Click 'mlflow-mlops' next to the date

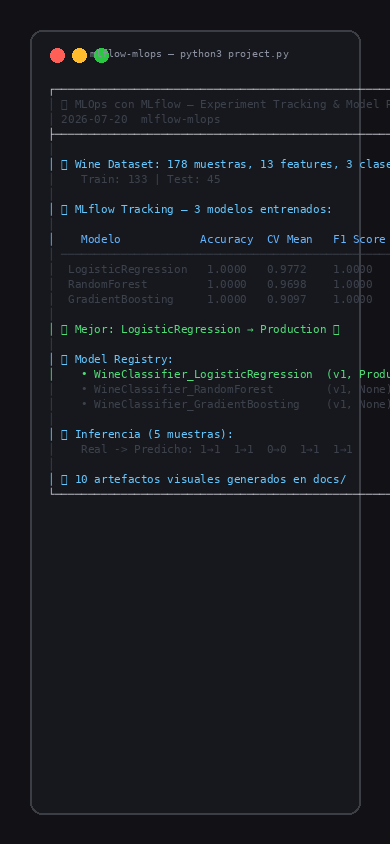point(180,119)
